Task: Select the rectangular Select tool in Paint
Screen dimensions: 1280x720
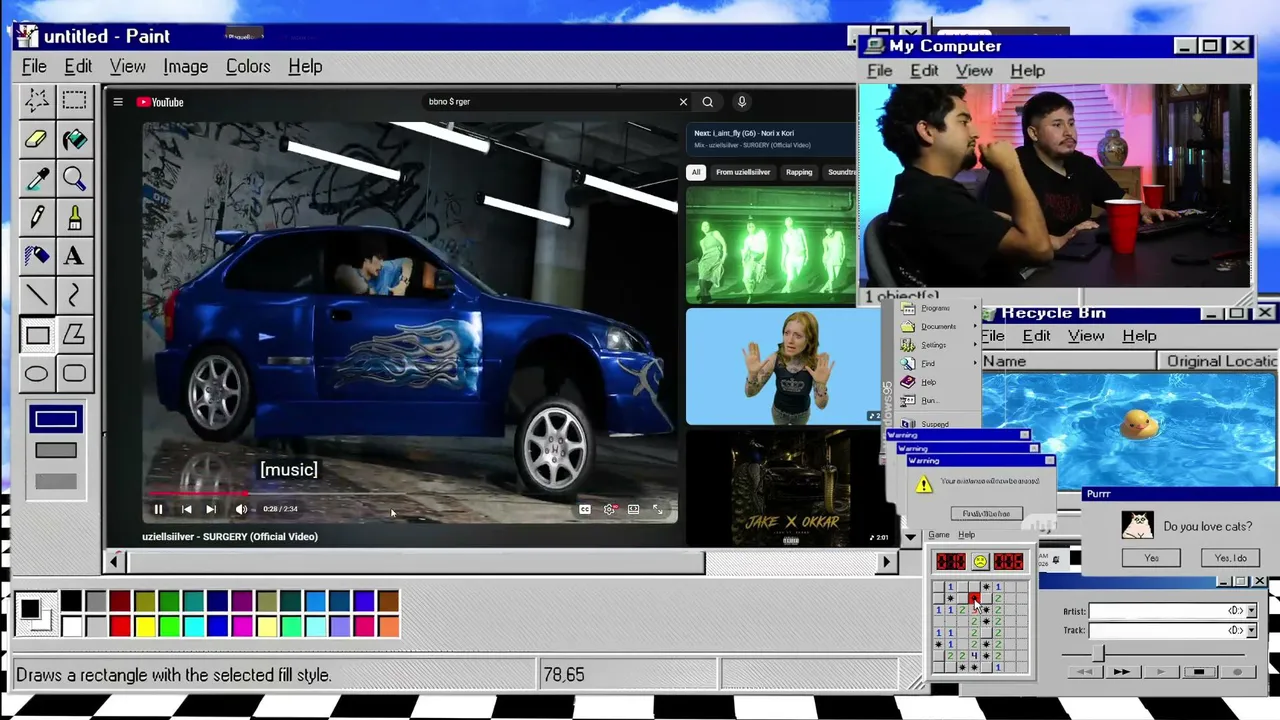Action: point(74,100)
